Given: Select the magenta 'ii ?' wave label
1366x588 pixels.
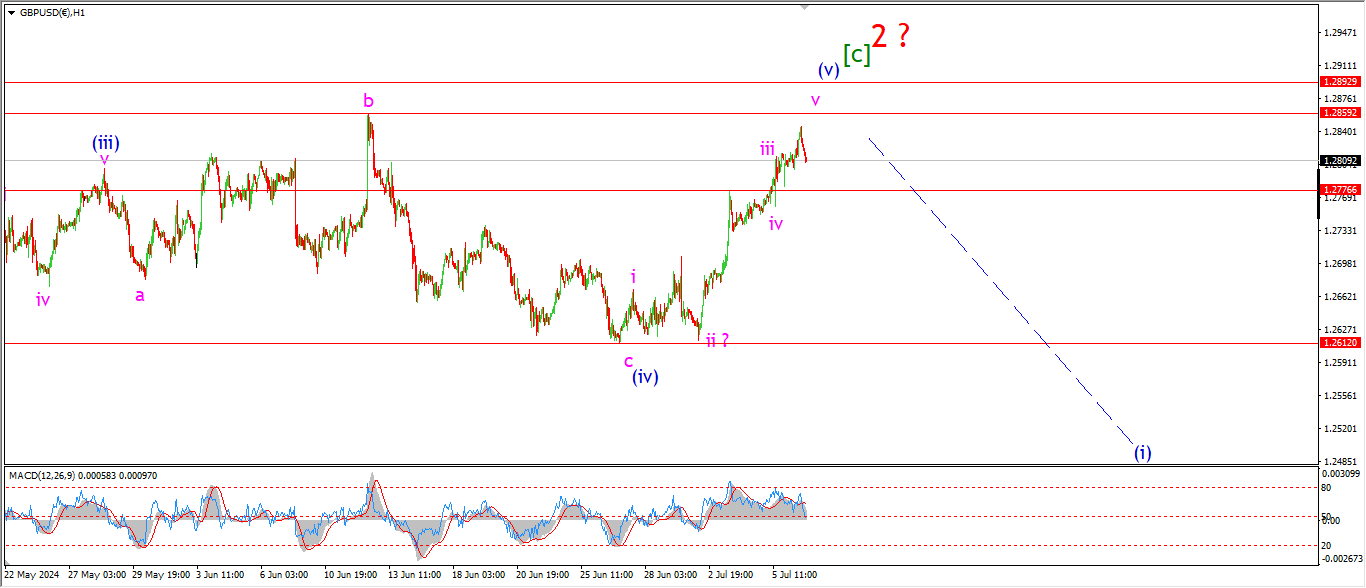Looking at the screenshot, I should pos(716,340).
